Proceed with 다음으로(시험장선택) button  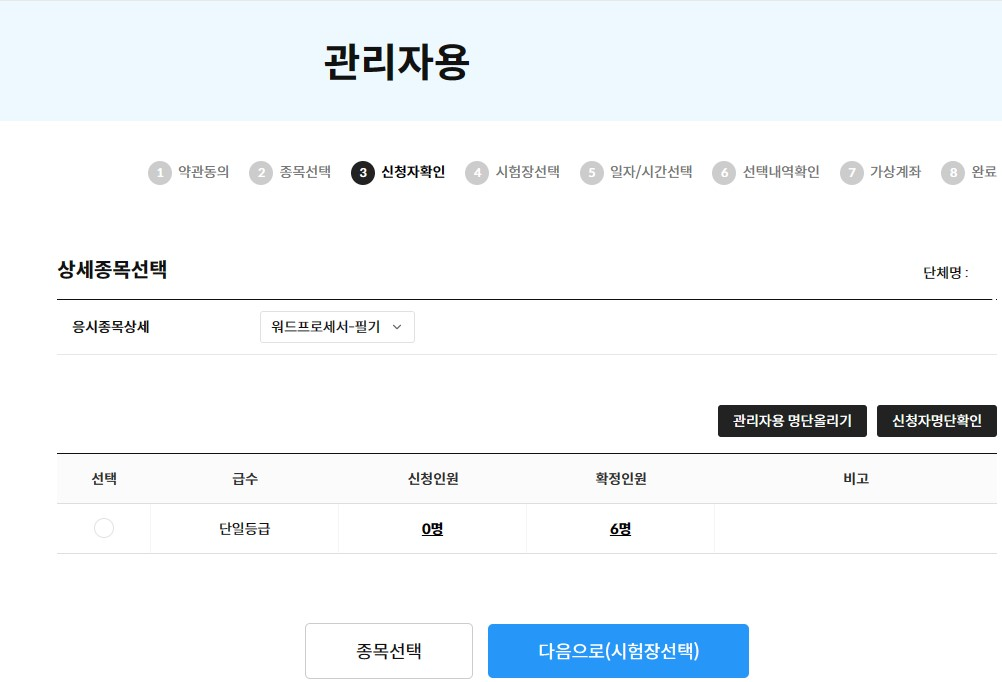[x=618, y=651]
